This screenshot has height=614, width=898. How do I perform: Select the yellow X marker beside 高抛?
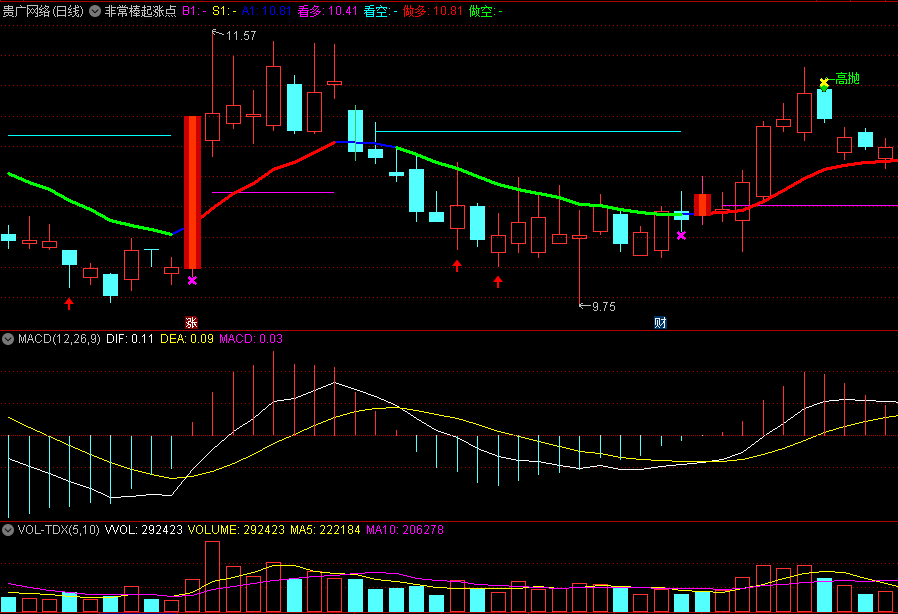tap(824, 83)
